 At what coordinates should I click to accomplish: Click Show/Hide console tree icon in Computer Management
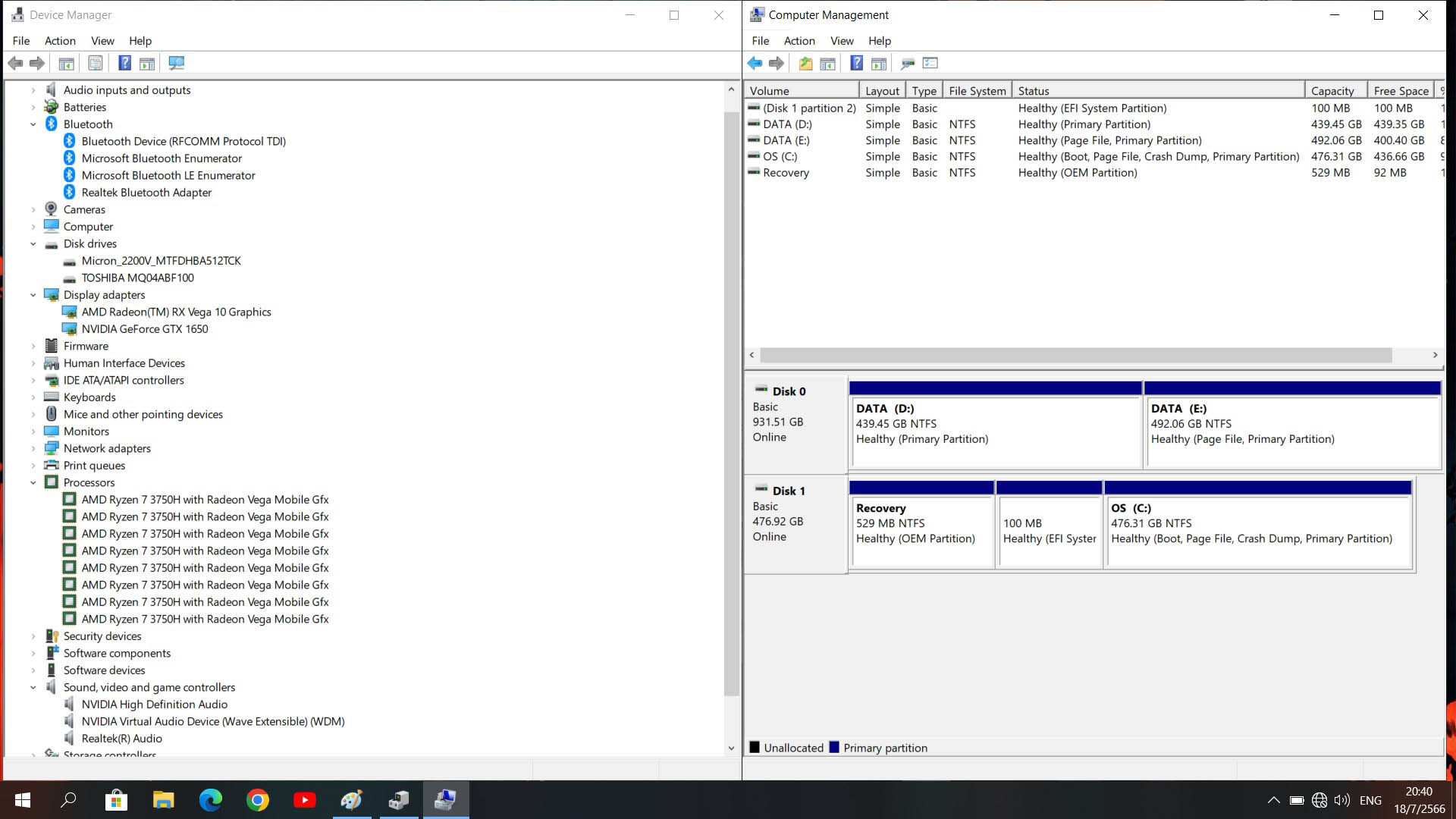click(827, 63)
